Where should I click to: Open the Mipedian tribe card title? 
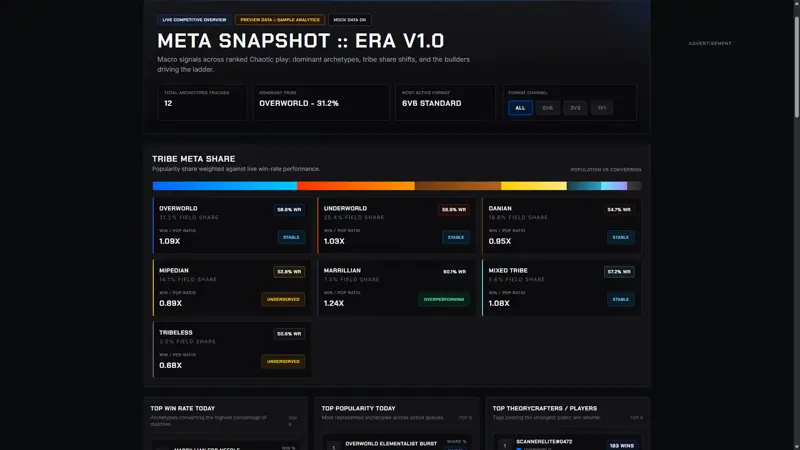[x=174, y=270]
